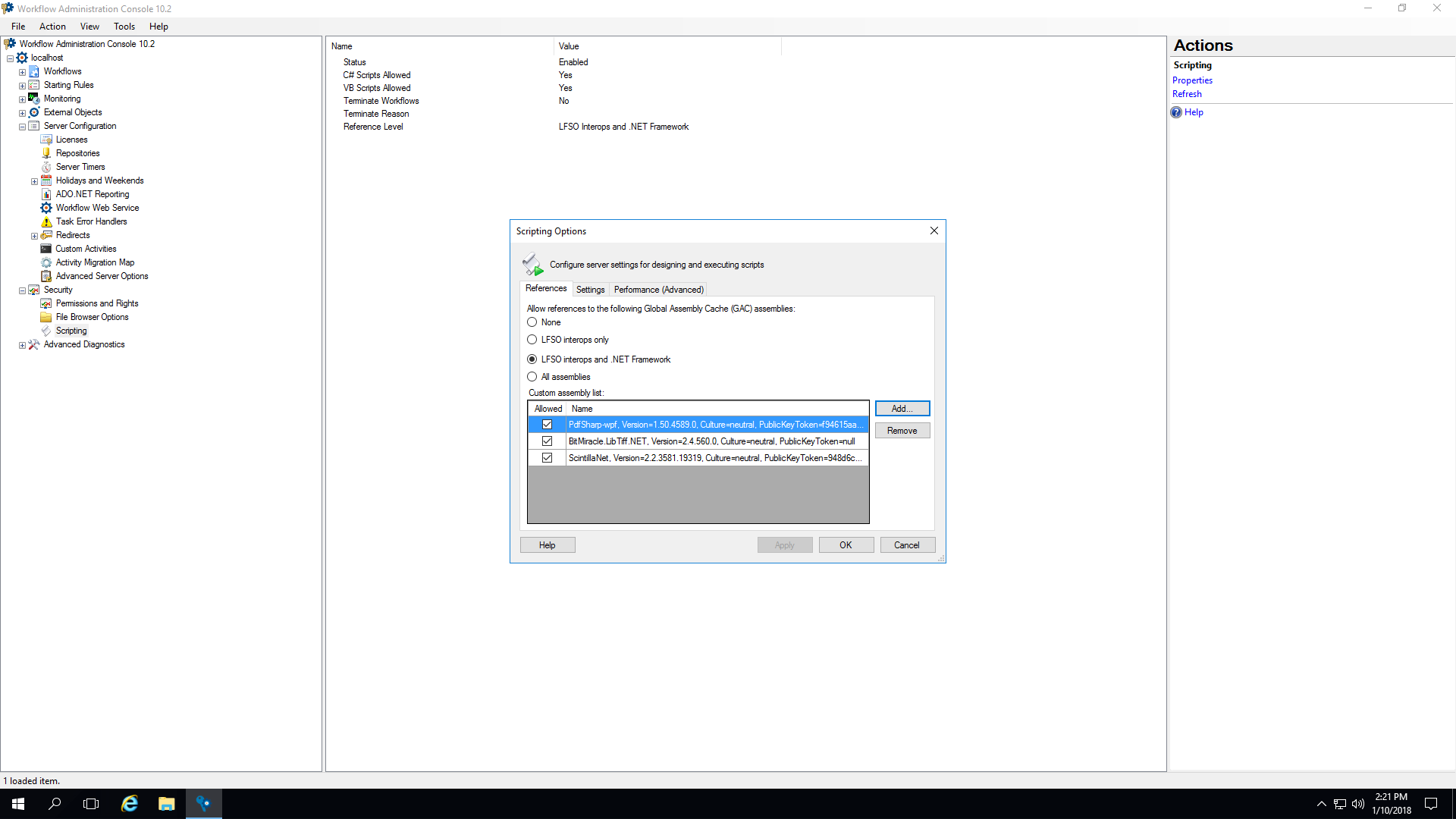1456x819 pixels.
Task: Select the References tab
Action: [546, 288]
